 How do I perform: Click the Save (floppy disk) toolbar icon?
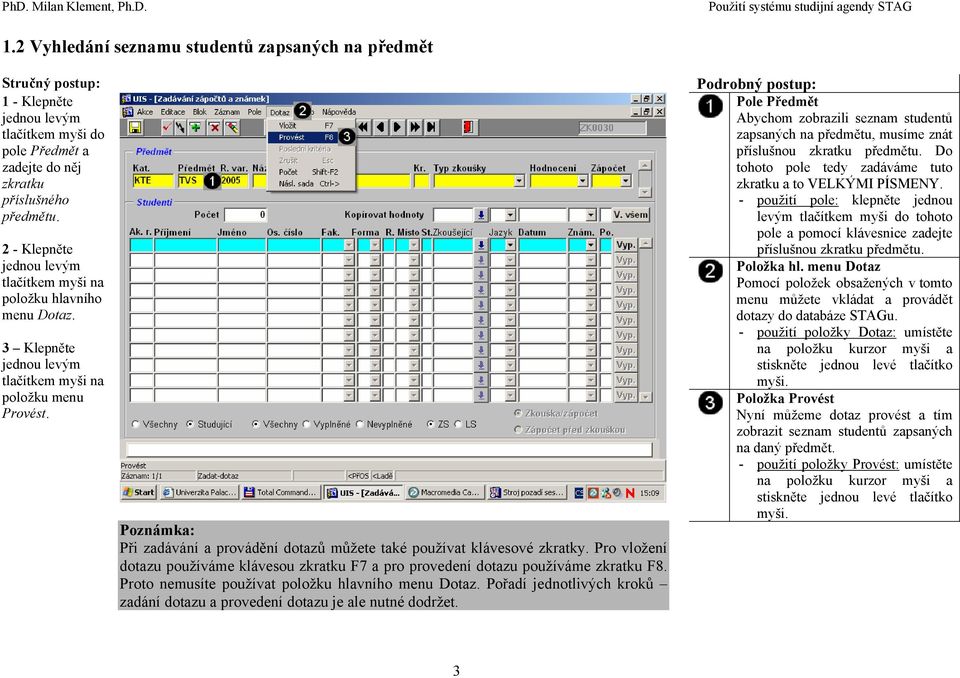[135, 127]
